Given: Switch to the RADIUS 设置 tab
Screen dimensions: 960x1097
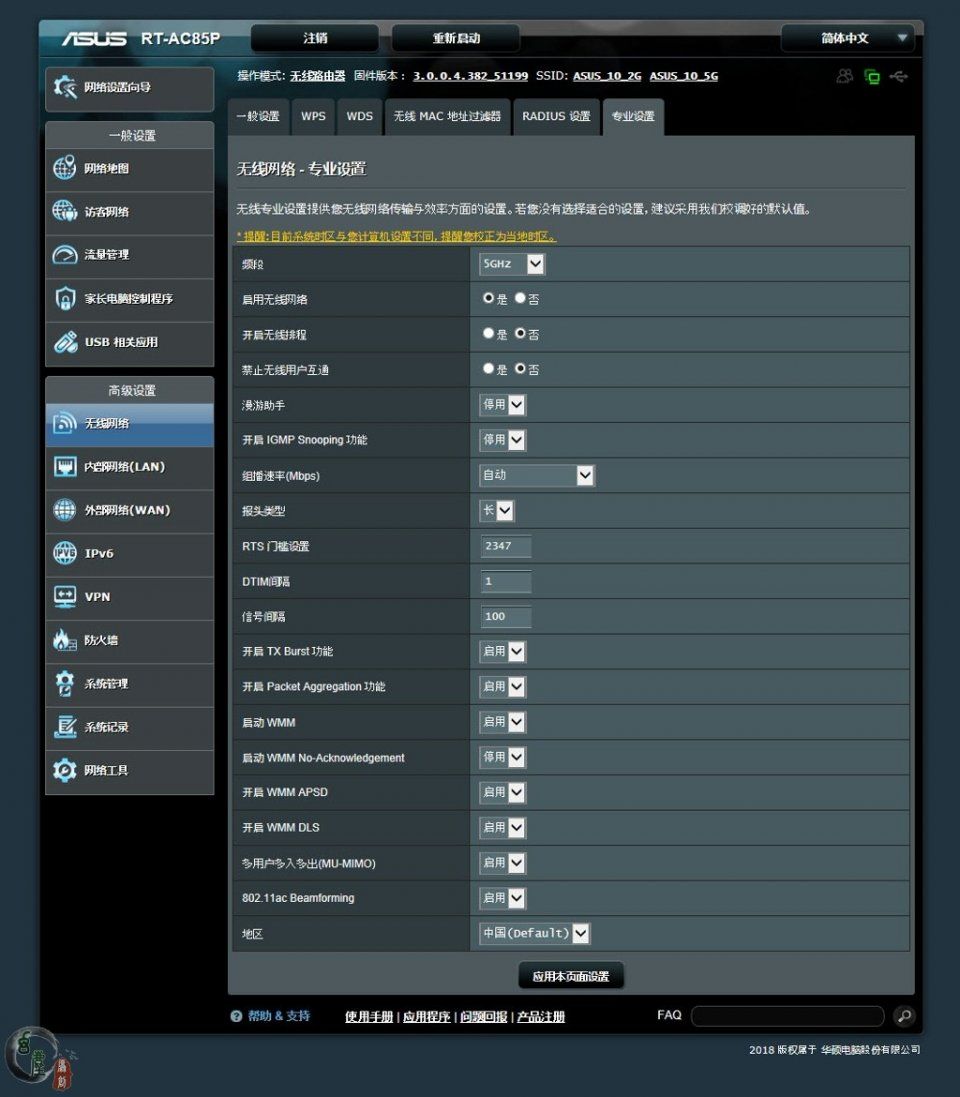Looking at the screenshot, I should (x=556, y=116).
